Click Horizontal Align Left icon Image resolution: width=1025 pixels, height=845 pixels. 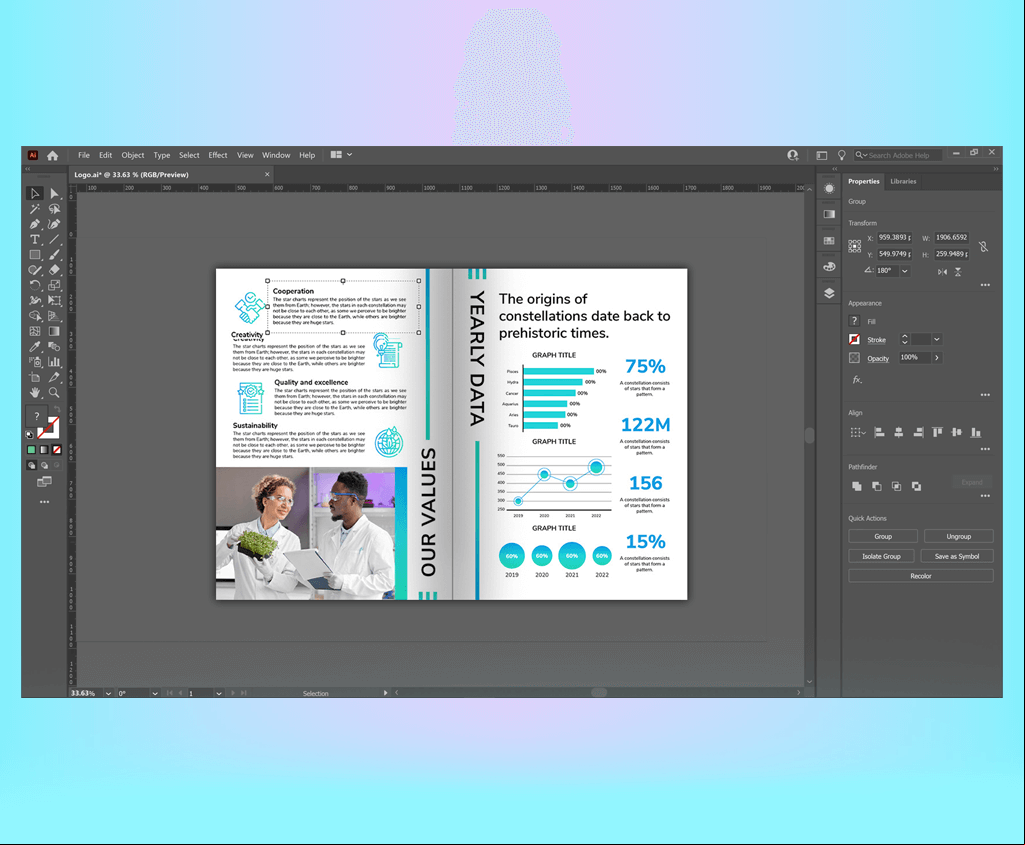pos(879,433)
